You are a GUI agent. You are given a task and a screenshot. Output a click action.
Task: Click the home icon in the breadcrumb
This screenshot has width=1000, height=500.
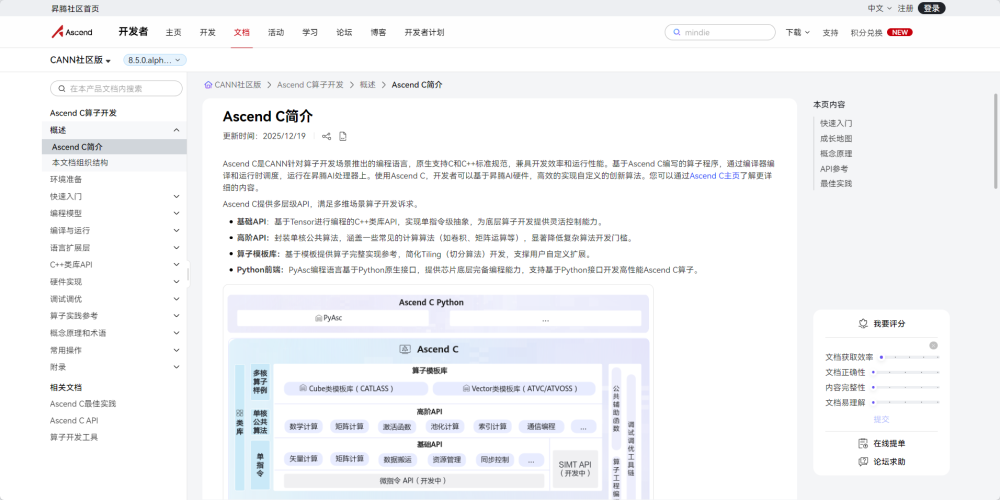pos(208,84)
